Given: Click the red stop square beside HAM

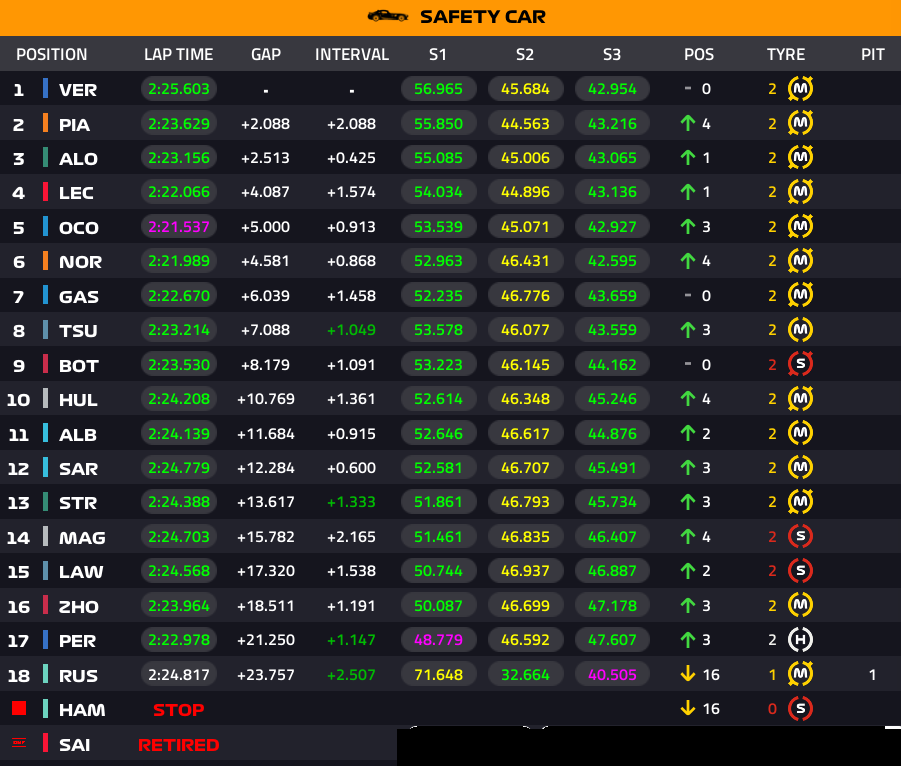Looking at the screenshot, I should click(x=19, y=708).
